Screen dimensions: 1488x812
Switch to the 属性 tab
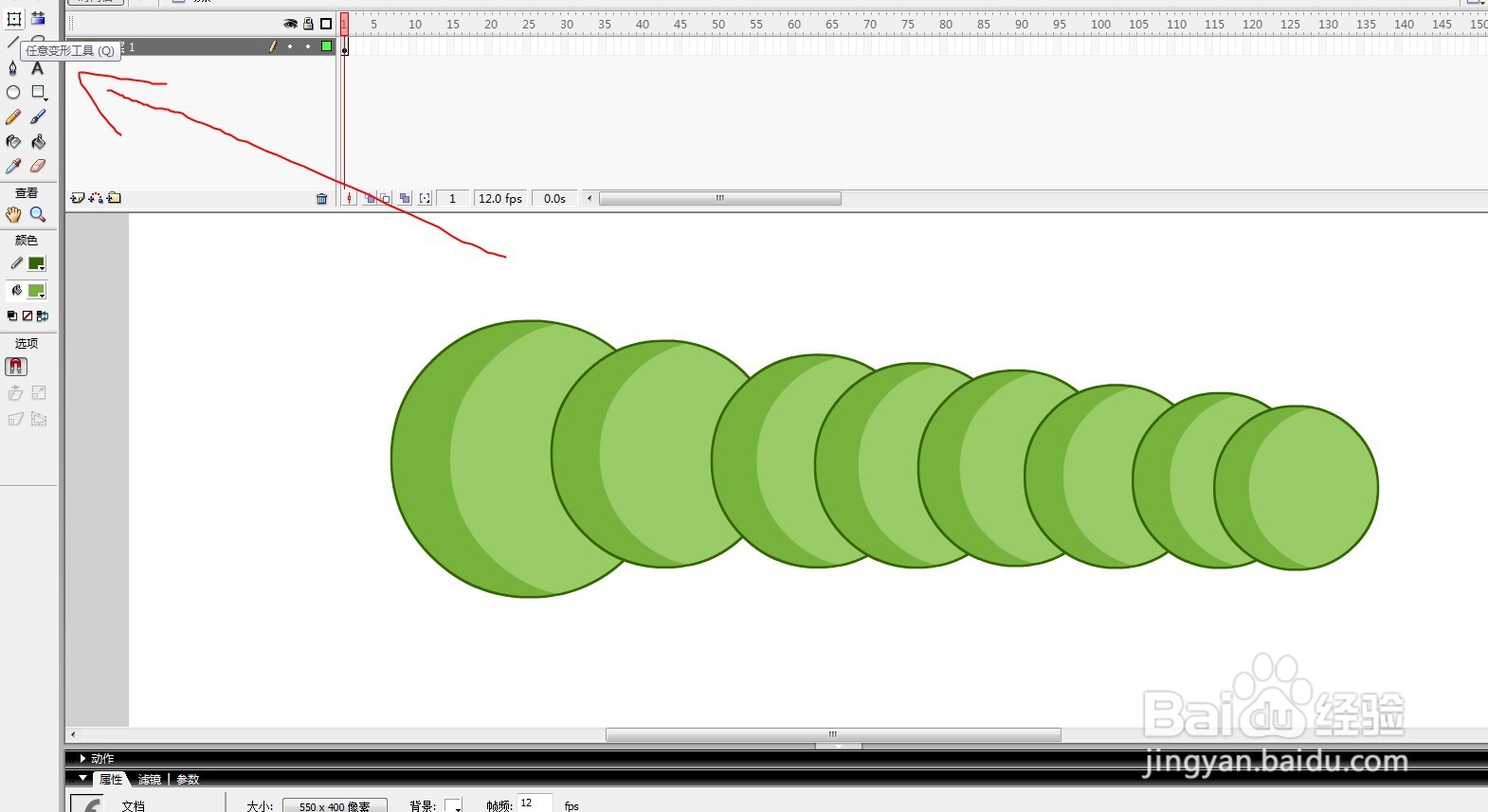pos(112,779)
